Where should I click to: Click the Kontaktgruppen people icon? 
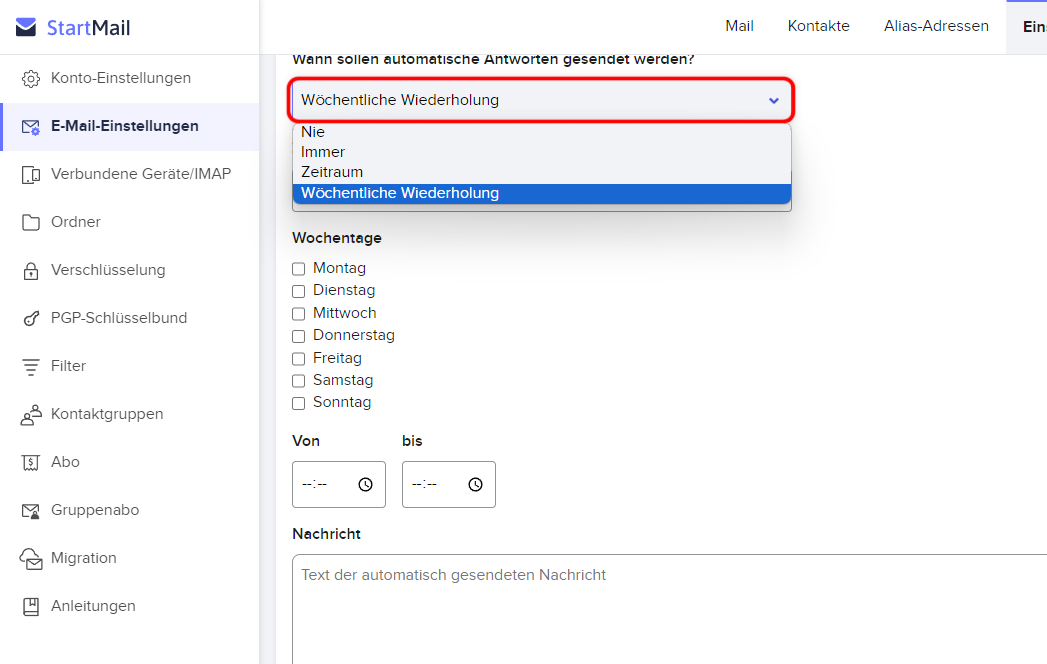click(31, 415)
